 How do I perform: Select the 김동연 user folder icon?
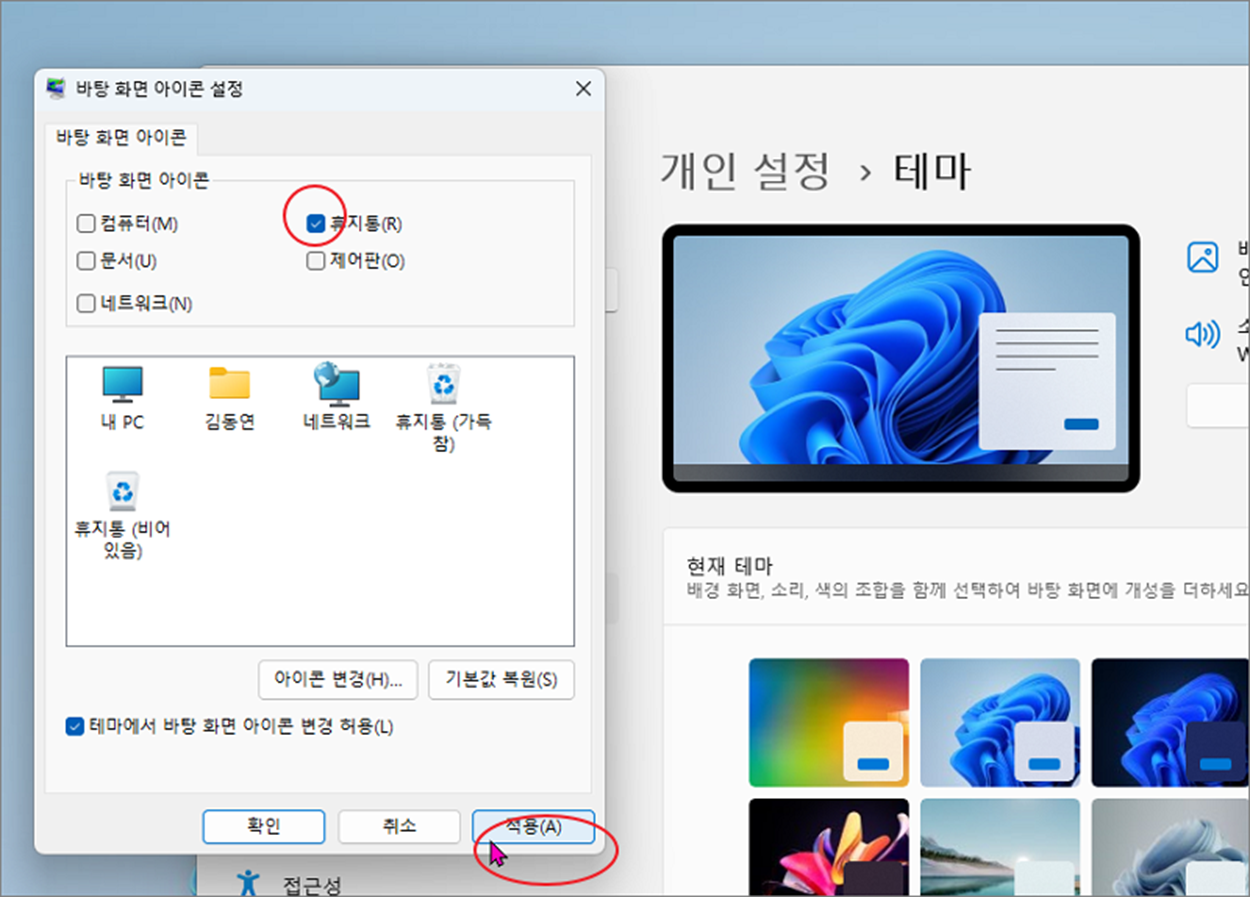[x=229, y=397]
